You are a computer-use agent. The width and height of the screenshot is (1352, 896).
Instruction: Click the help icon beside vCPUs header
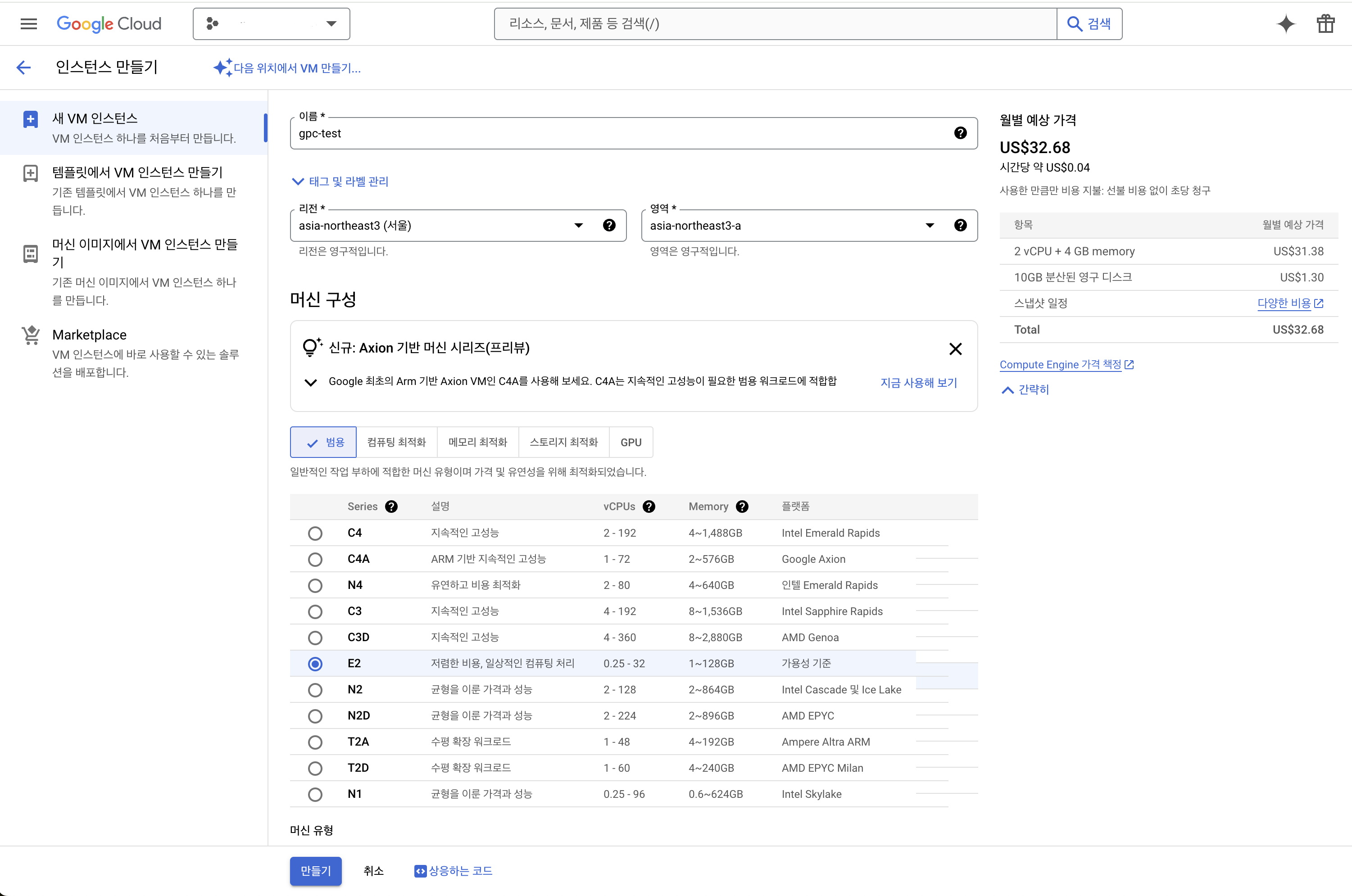tap(649, 506)
